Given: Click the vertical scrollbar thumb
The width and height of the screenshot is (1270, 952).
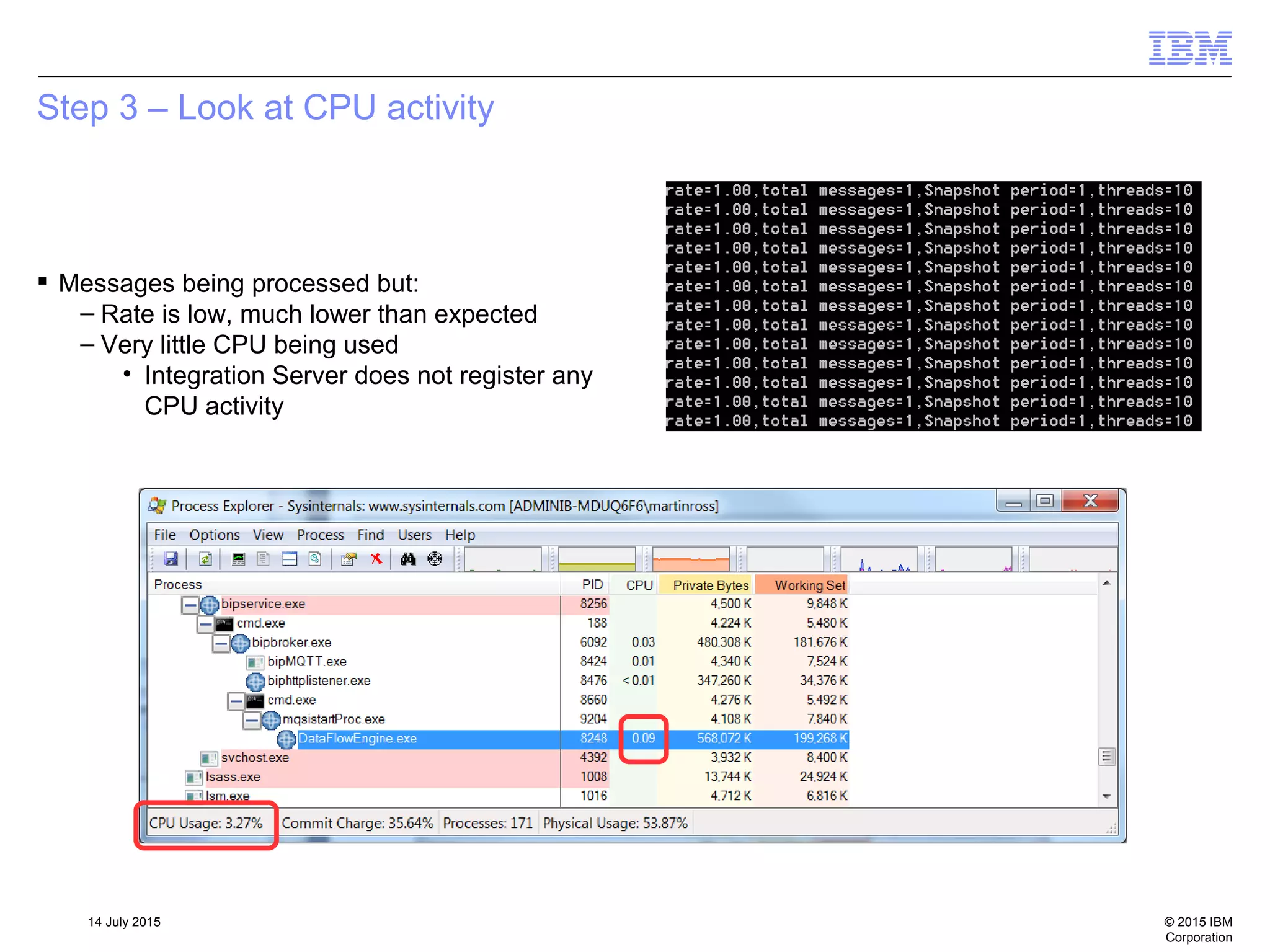Looking at the screenshot, I should (1106, 757).
